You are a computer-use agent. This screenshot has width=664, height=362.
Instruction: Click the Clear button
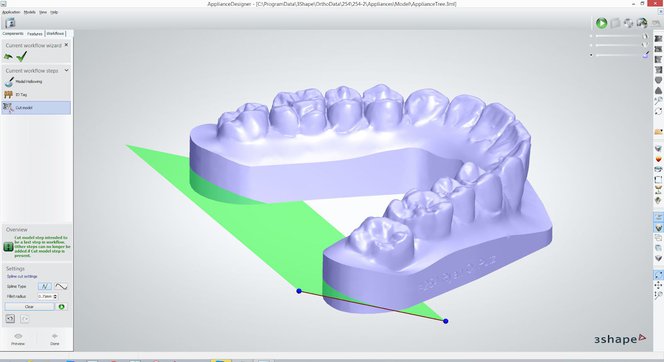pyautogui.click(x=29, y=307)
